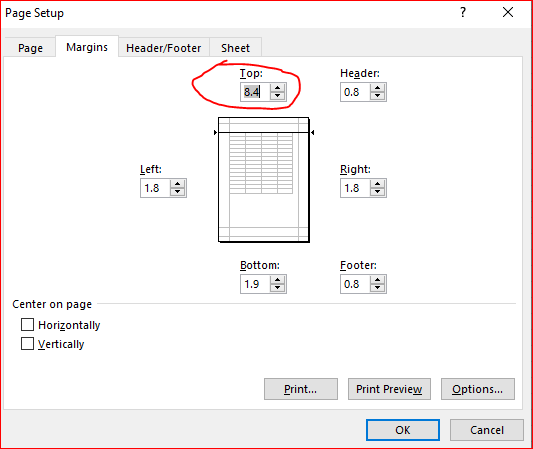533x449 pixels.
Task: Click the Left margin input field
Action: click(x=155, y=188)
